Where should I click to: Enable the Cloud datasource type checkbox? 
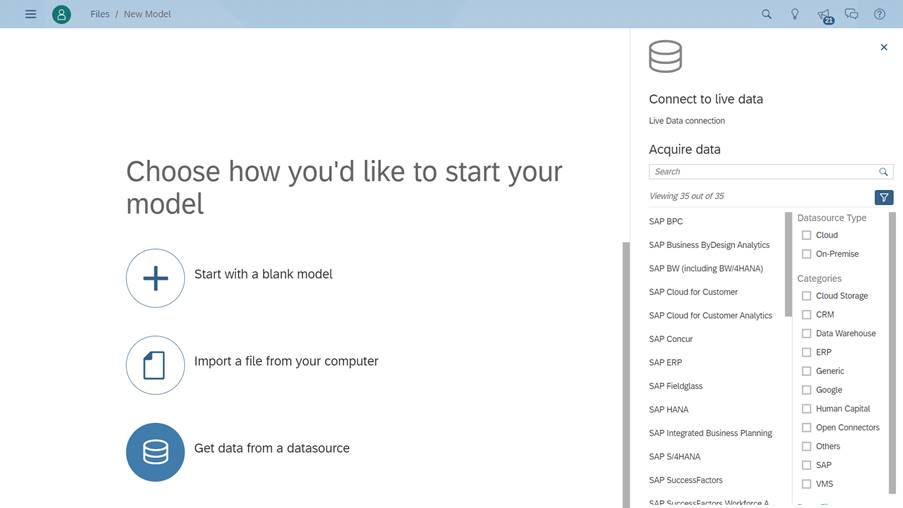tap(807, 235)
